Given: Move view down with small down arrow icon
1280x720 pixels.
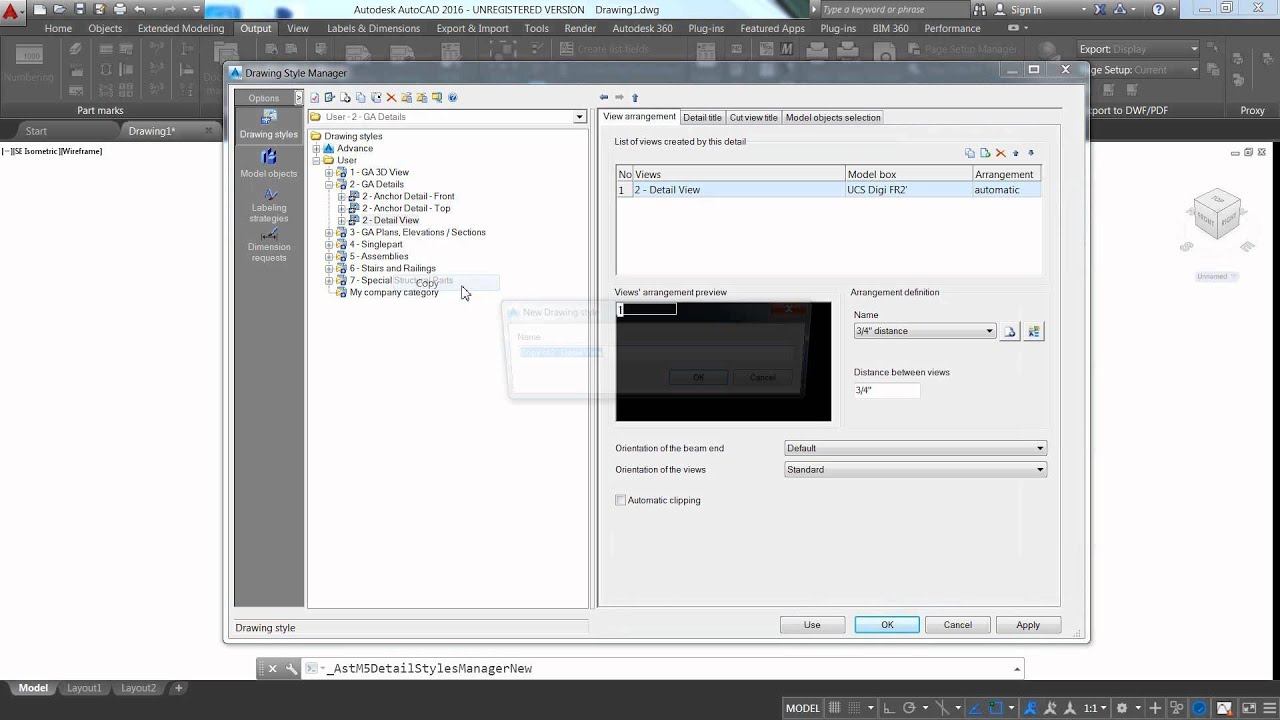Looking at the screenshot, I should tap(1031, 153).
